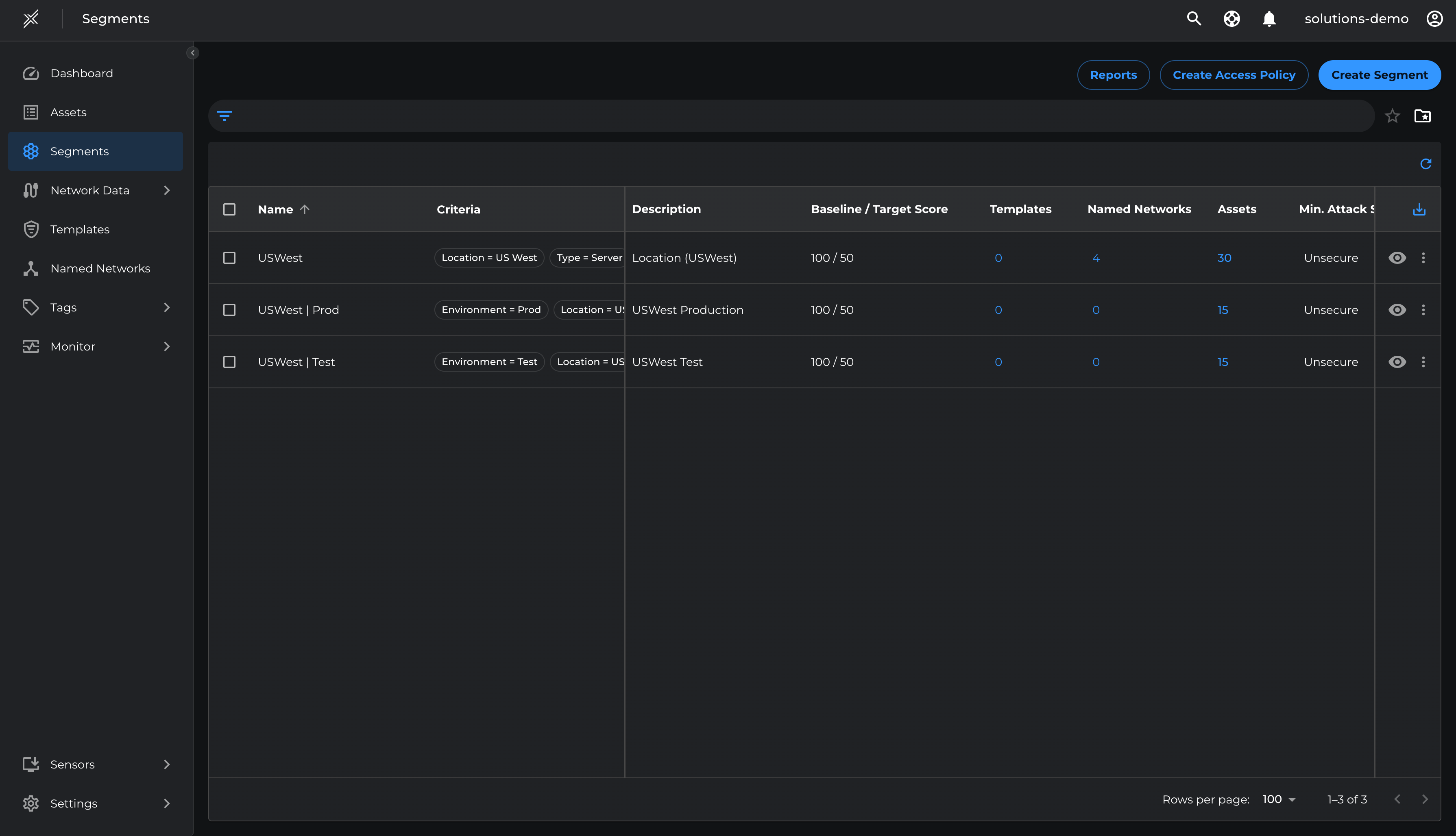The height and width of the screenshot is (836, 1456).
Task: Click the download export icon
Action: pos(1419,209)
